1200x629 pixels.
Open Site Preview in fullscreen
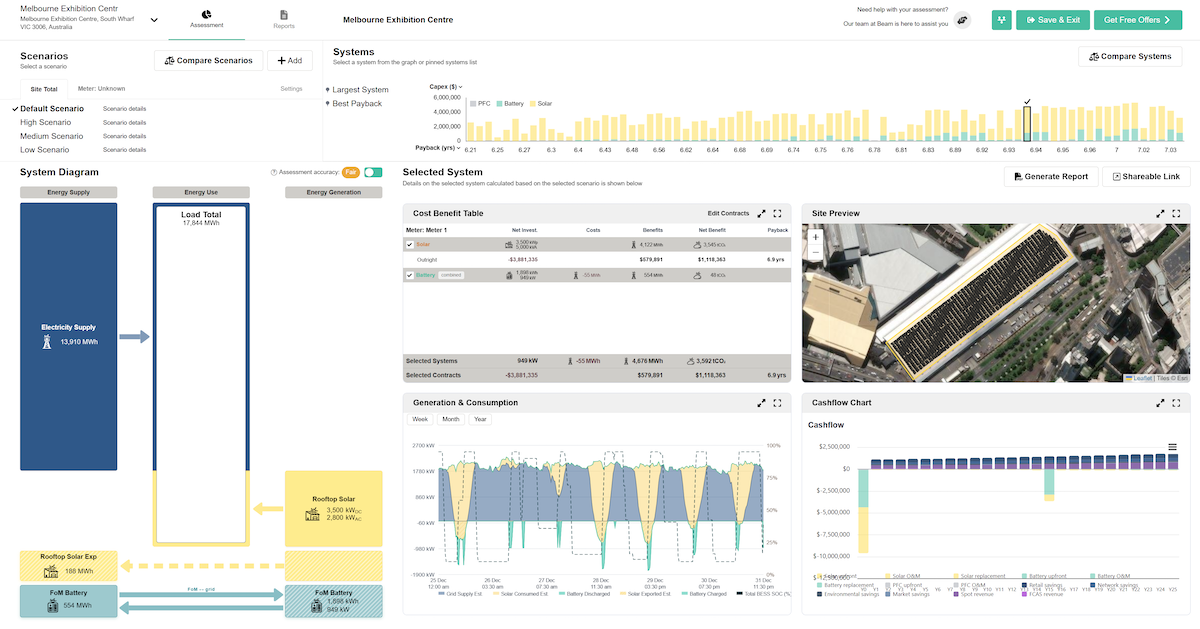click(1176, 213)
